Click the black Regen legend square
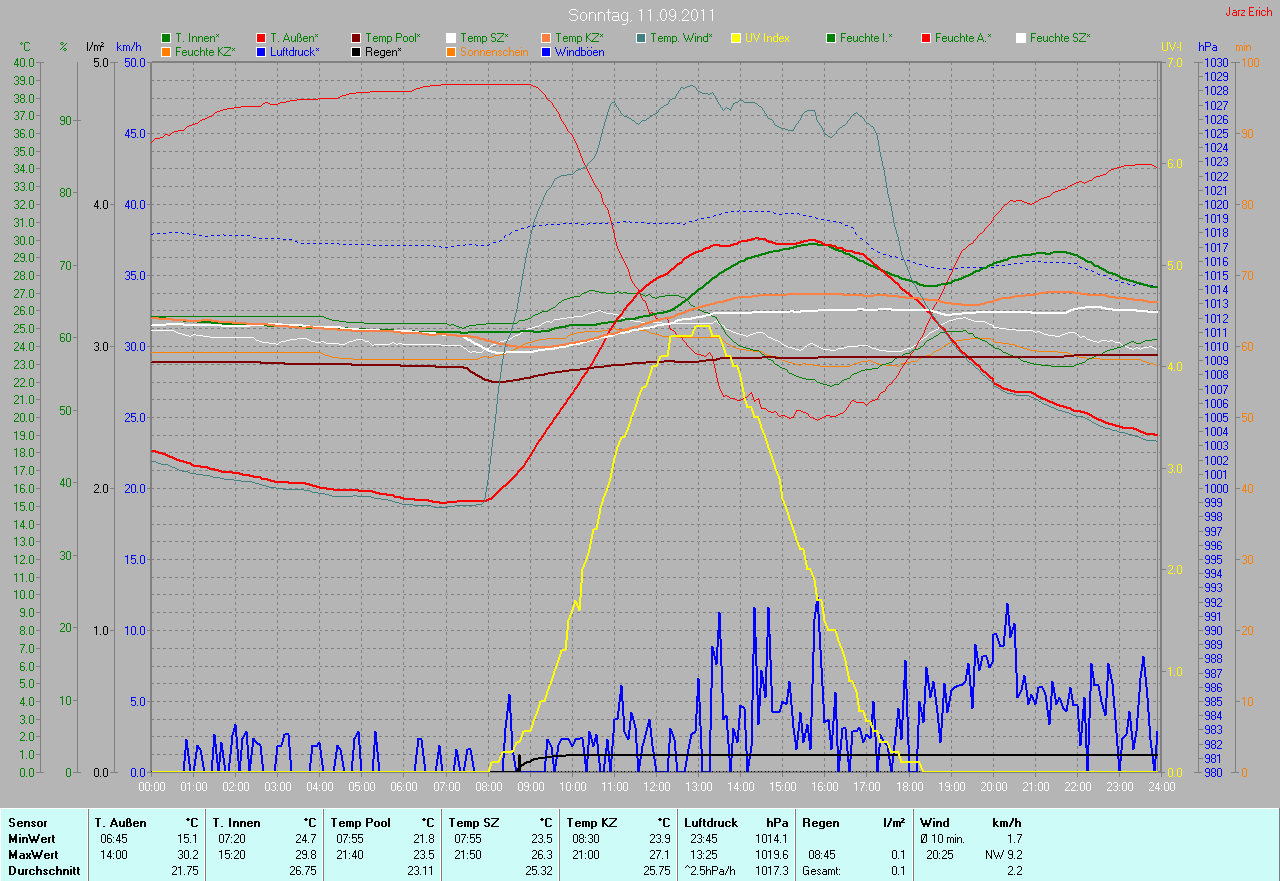The height and width of the screenshot is (881, 1280). pyautogui.click(x=356, y=52)
